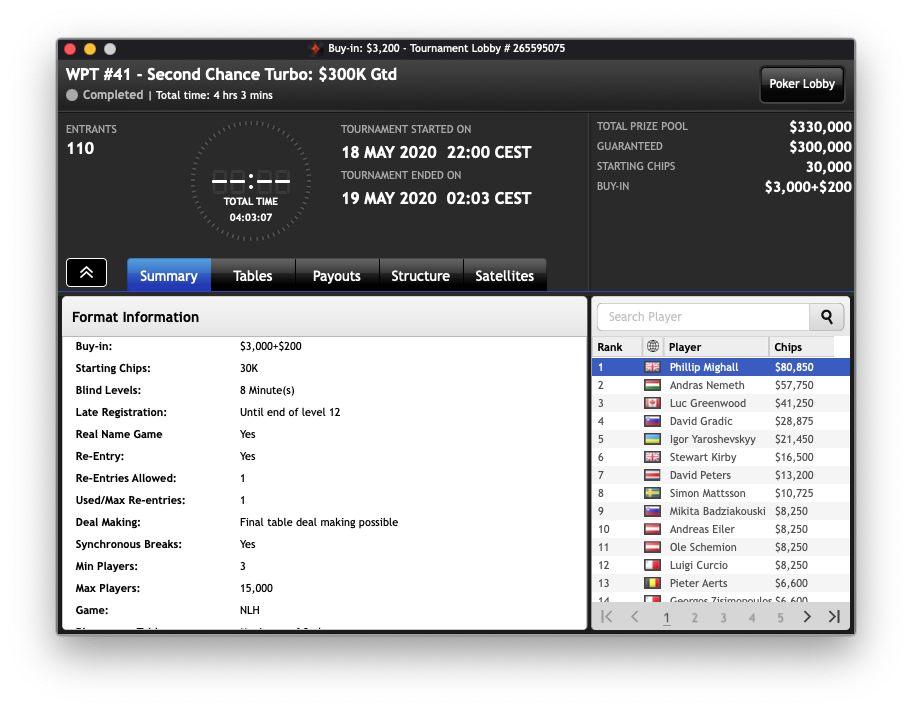Image resolution: width=912 pixels, height=710 pixels.
Task: Go to the last page of players
Action: (834, 617)
